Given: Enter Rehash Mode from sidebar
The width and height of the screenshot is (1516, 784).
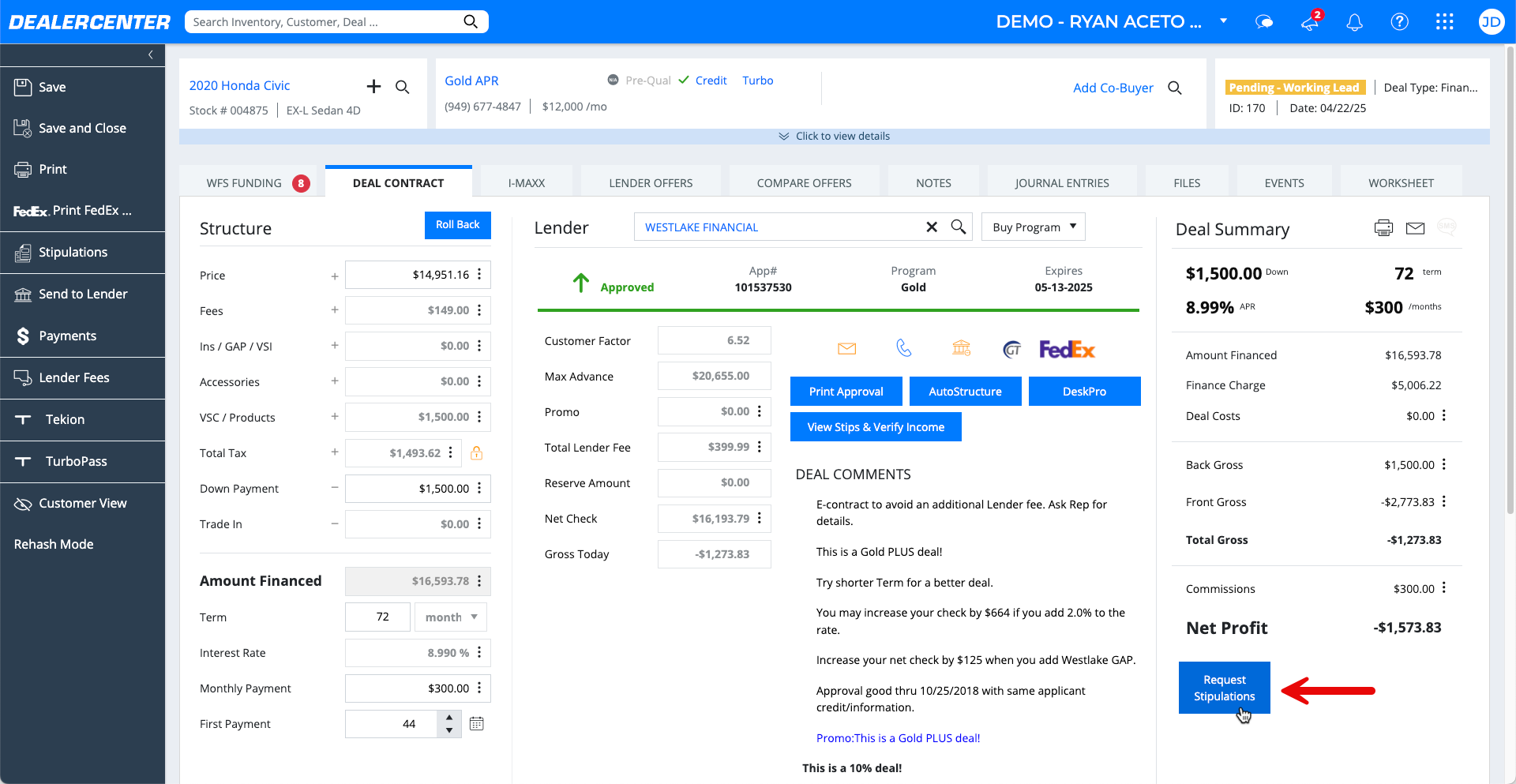Looking at the screenshot, I should click(x=54, y=544).
